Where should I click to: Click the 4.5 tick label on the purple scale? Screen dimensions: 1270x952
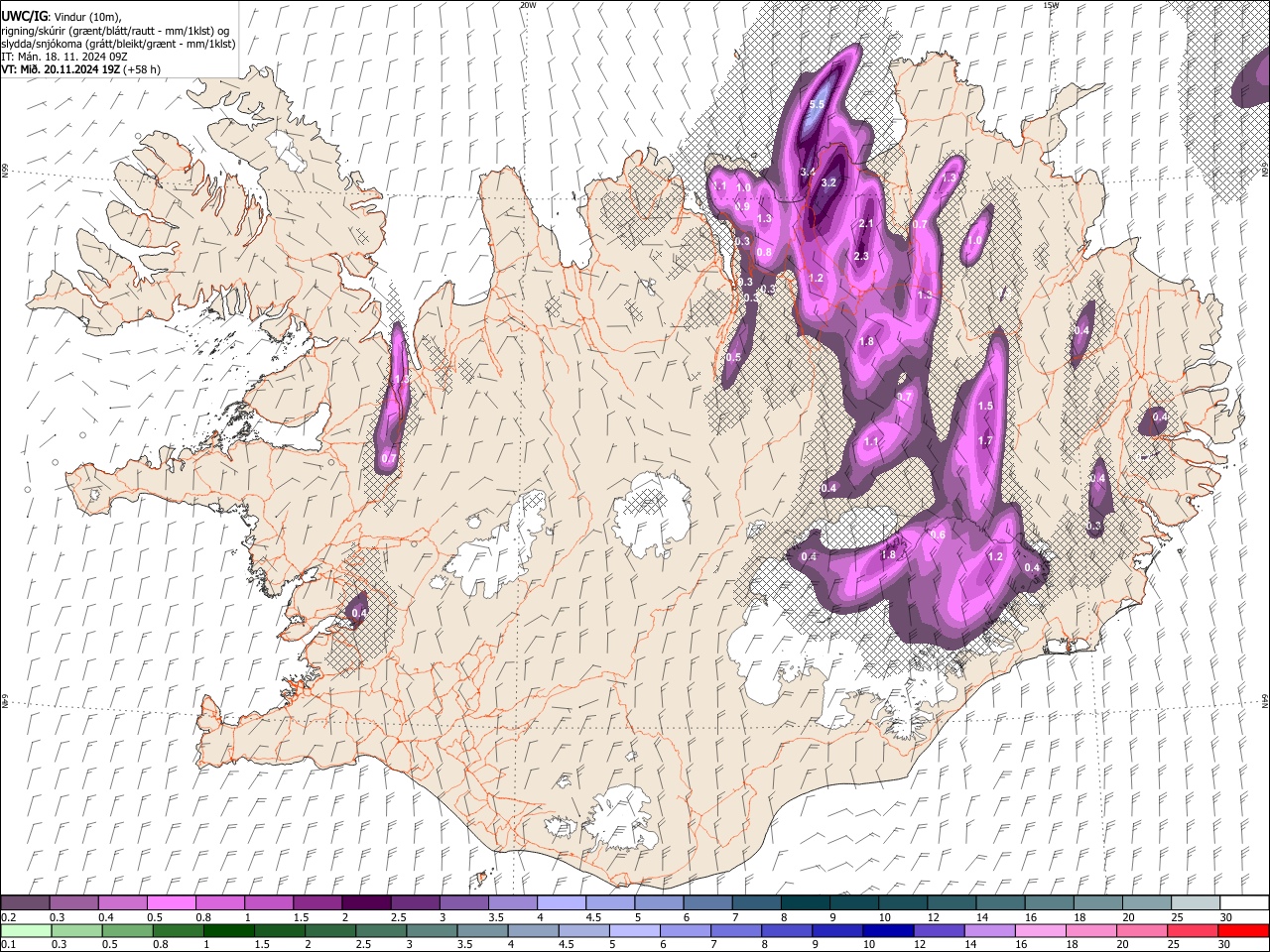(x=593, y=917)
